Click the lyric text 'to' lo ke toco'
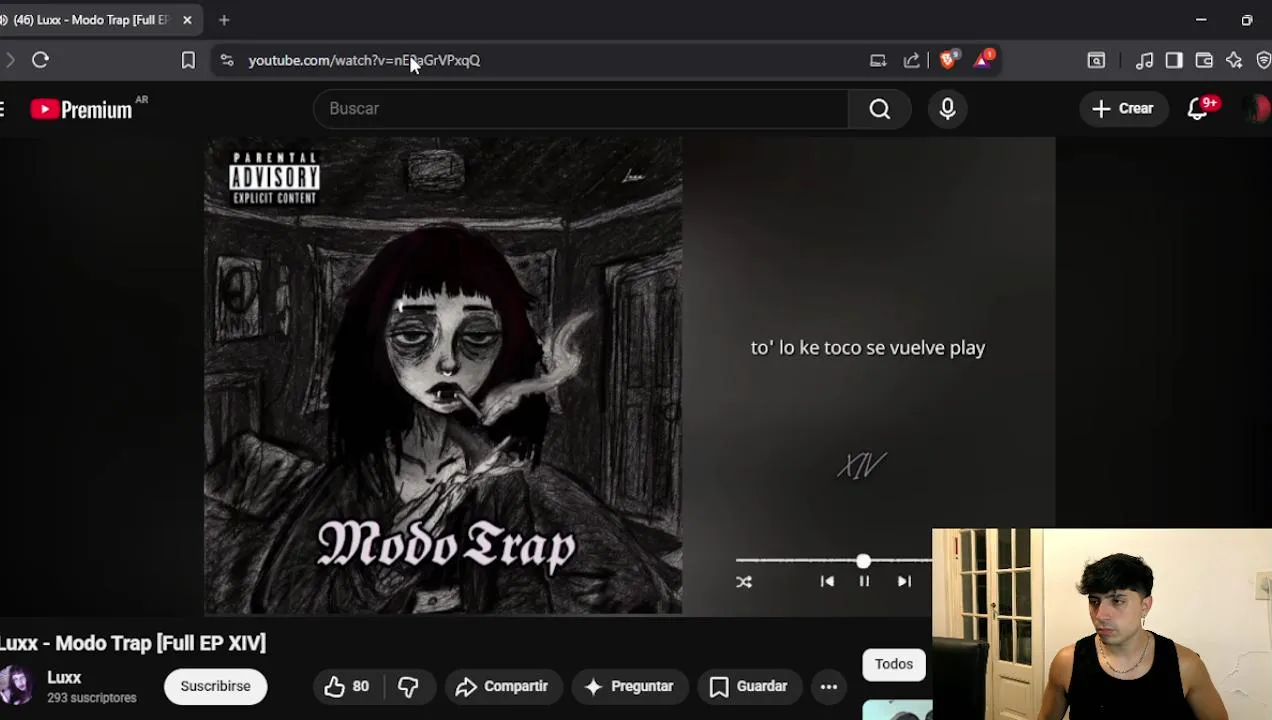Image resolution: width=1272 pixels, height=720 pixels. [x=868, y=348]
